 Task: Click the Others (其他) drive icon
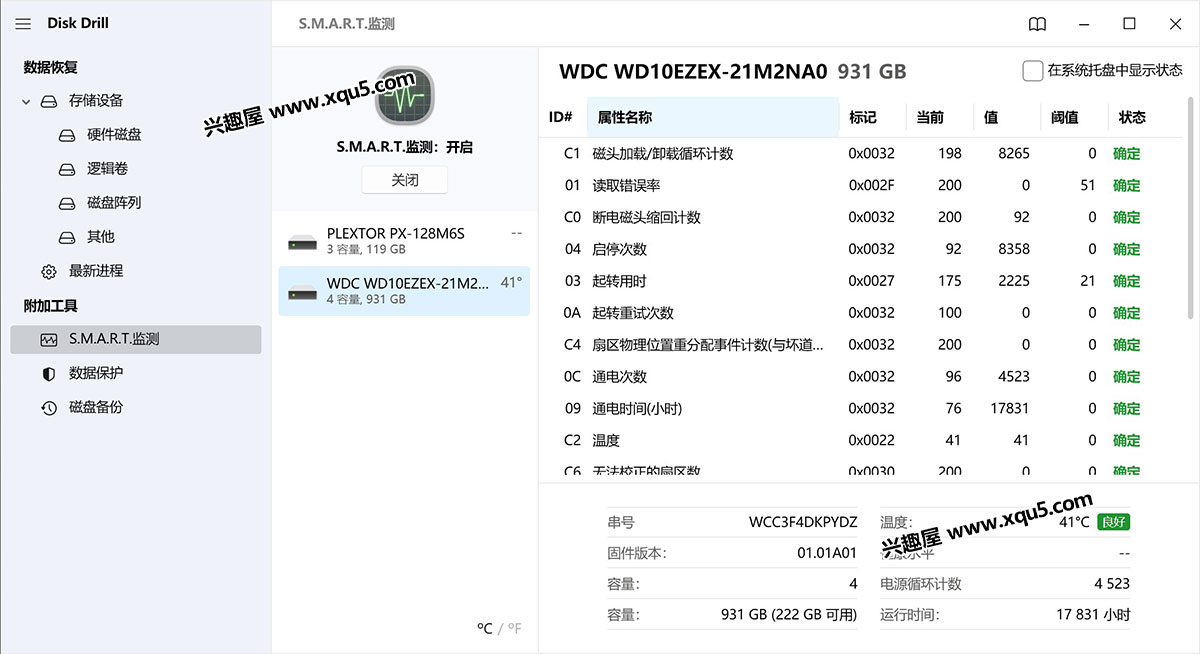coord(67,237)
